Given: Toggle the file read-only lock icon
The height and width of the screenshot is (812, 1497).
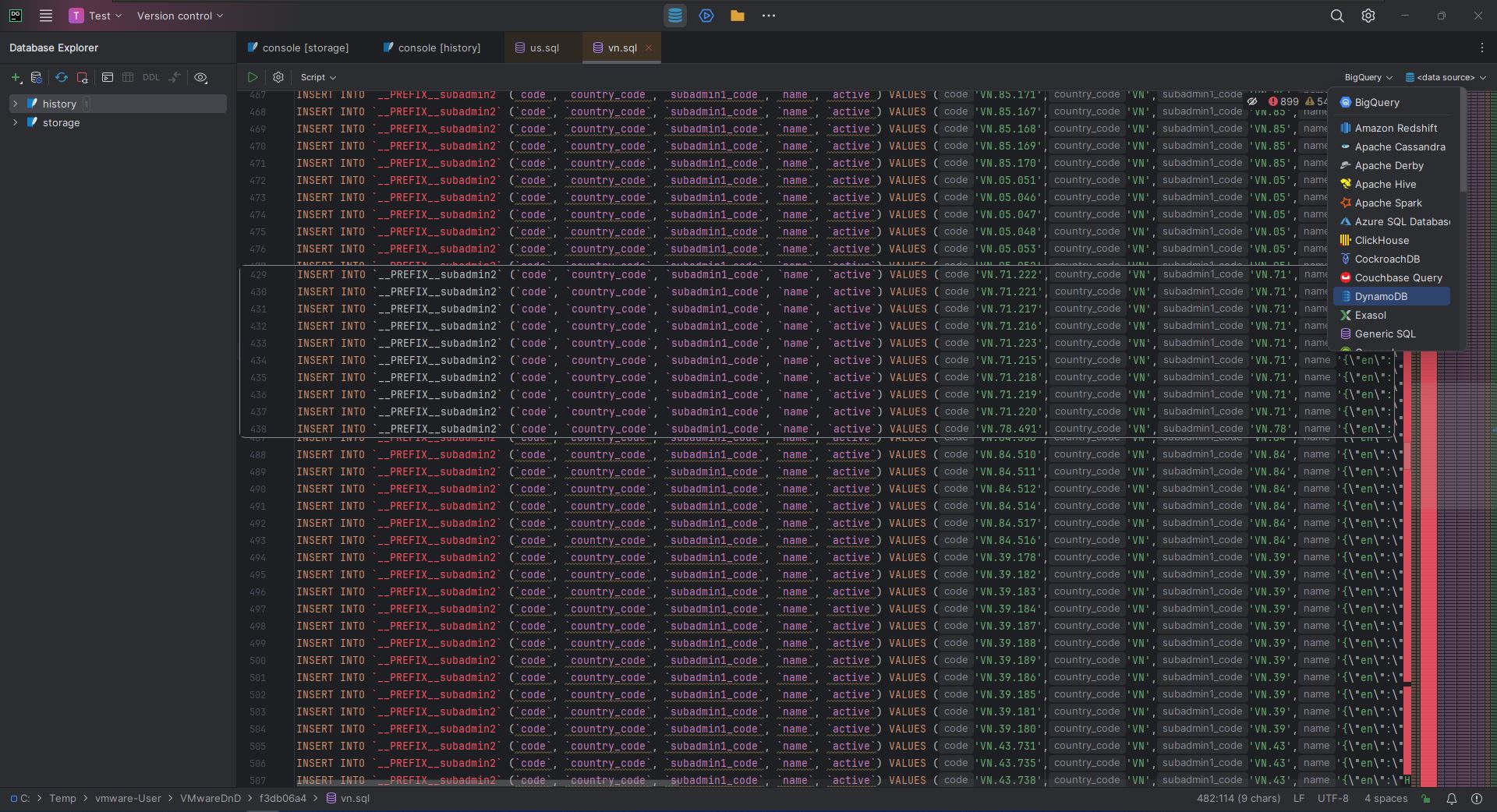Looking at the screenshot, I should [1426, 798].
